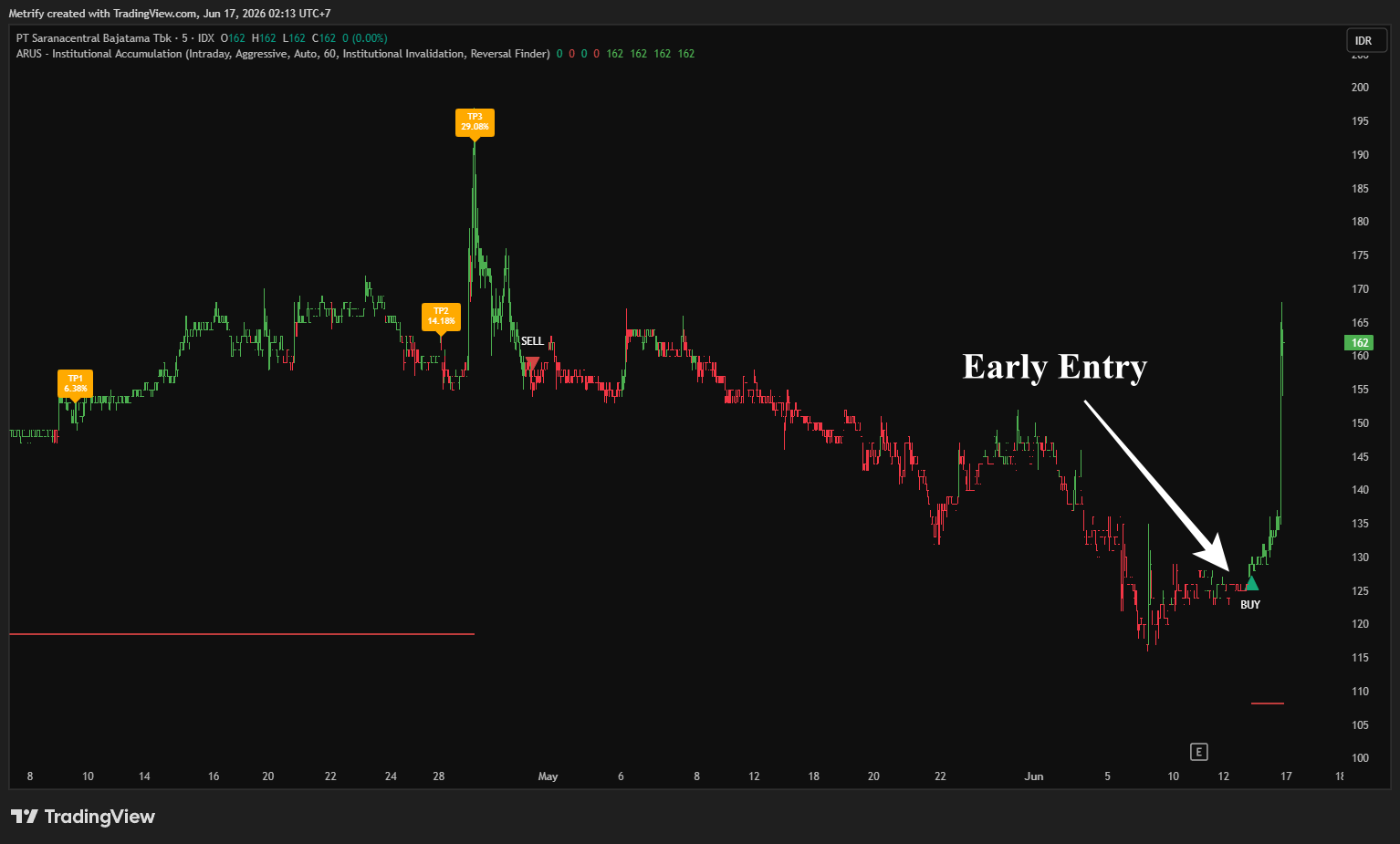Click the 140 price level on the scale

[x=1360, y=490]
